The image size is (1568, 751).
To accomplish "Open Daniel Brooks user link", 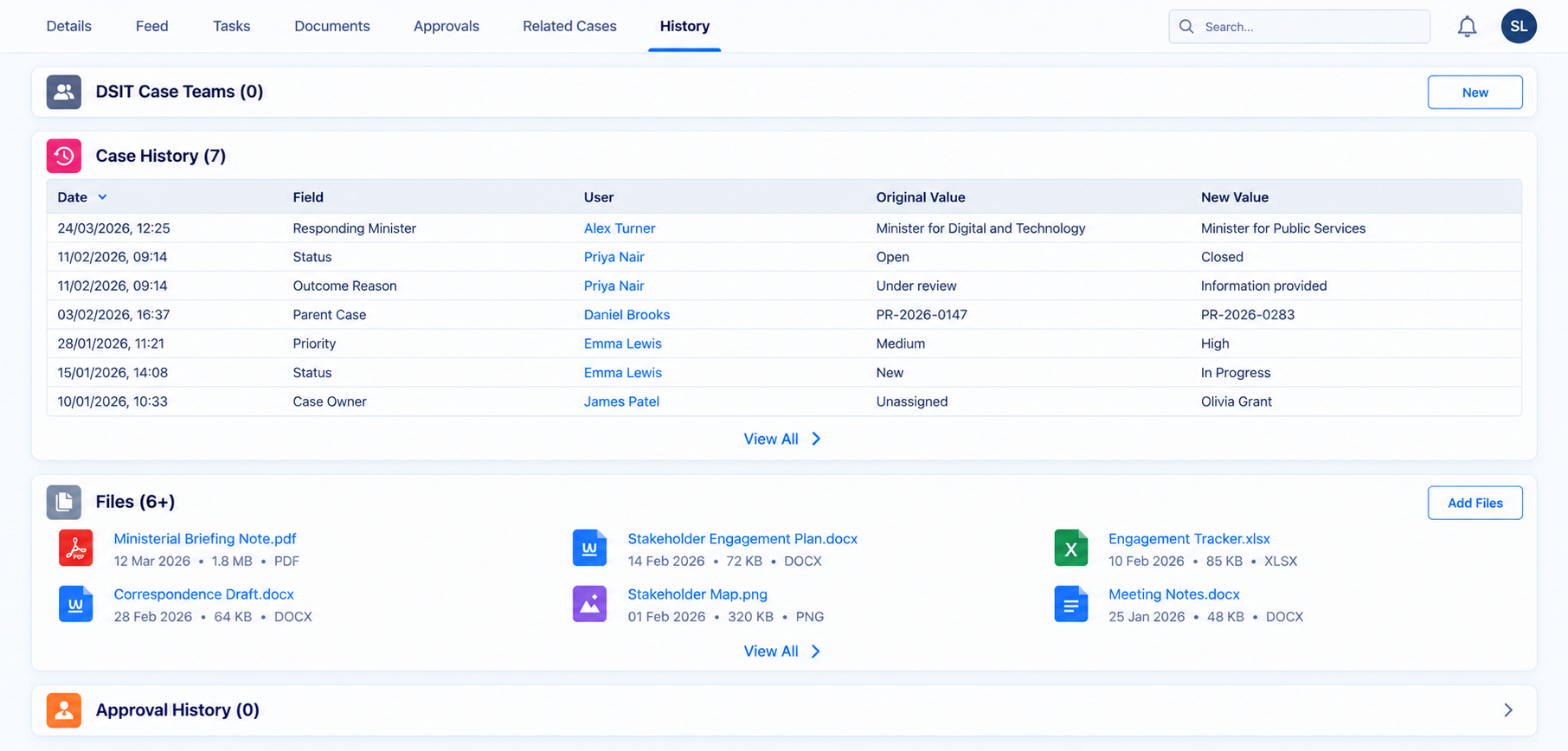I will point(627,315).
